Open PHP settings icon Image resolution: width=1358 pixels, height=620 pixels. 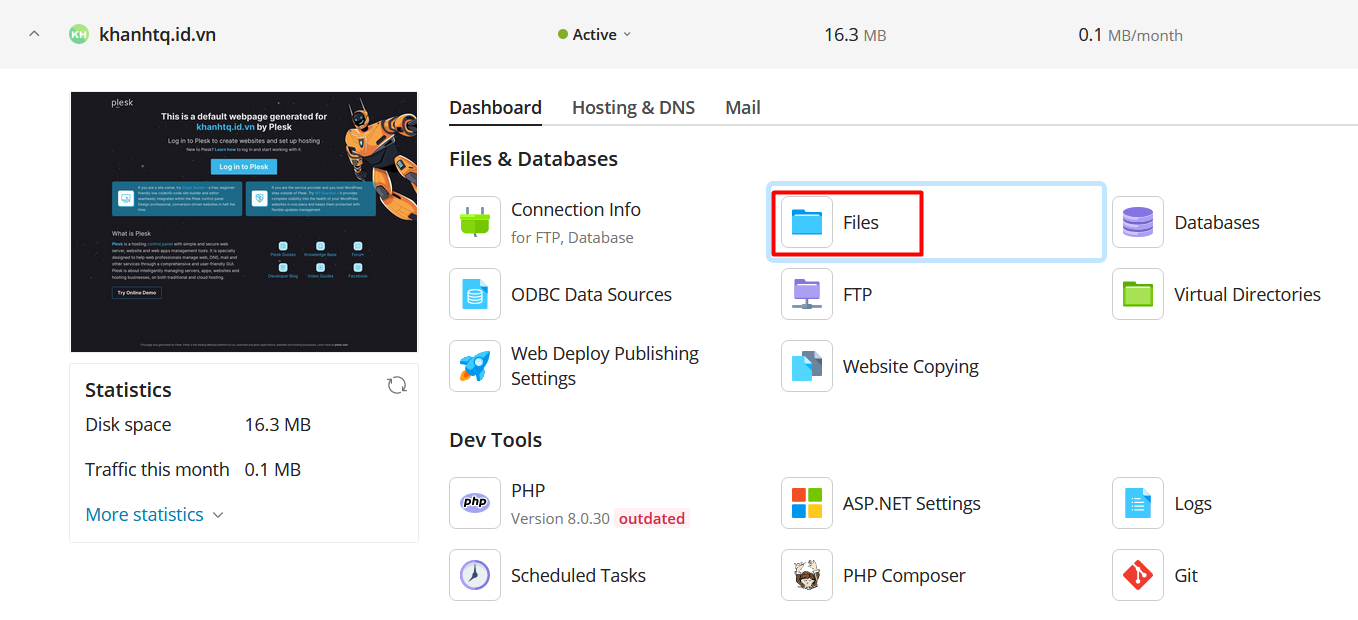pyautogui.click(x=475, y=503)
